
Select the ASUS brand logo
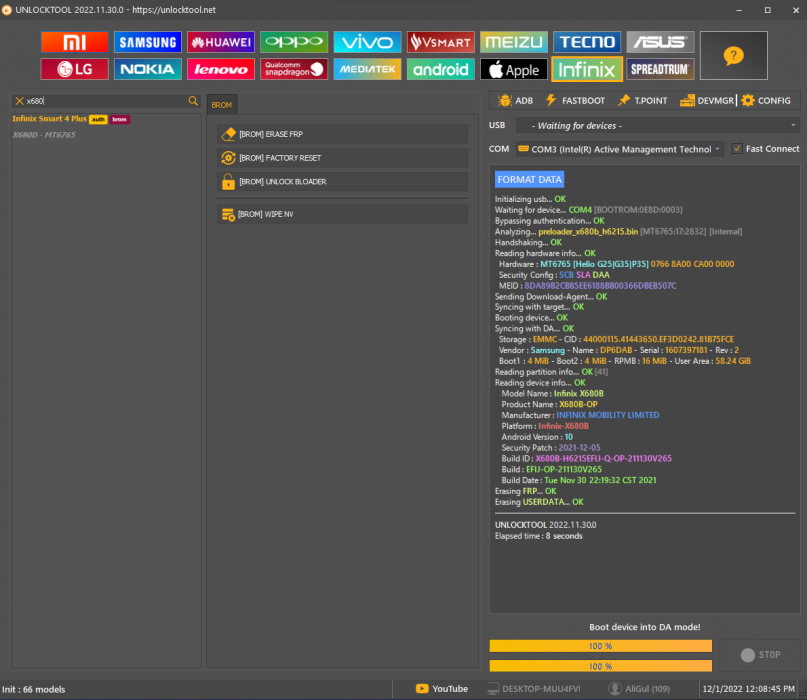pos(660,42)
